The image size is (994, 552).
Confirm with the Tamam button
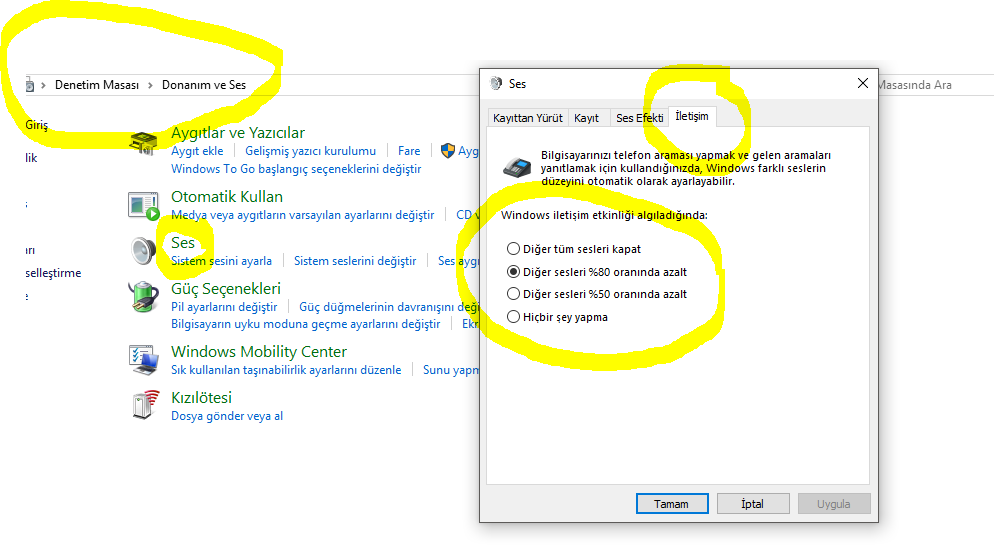click(672, 504)
